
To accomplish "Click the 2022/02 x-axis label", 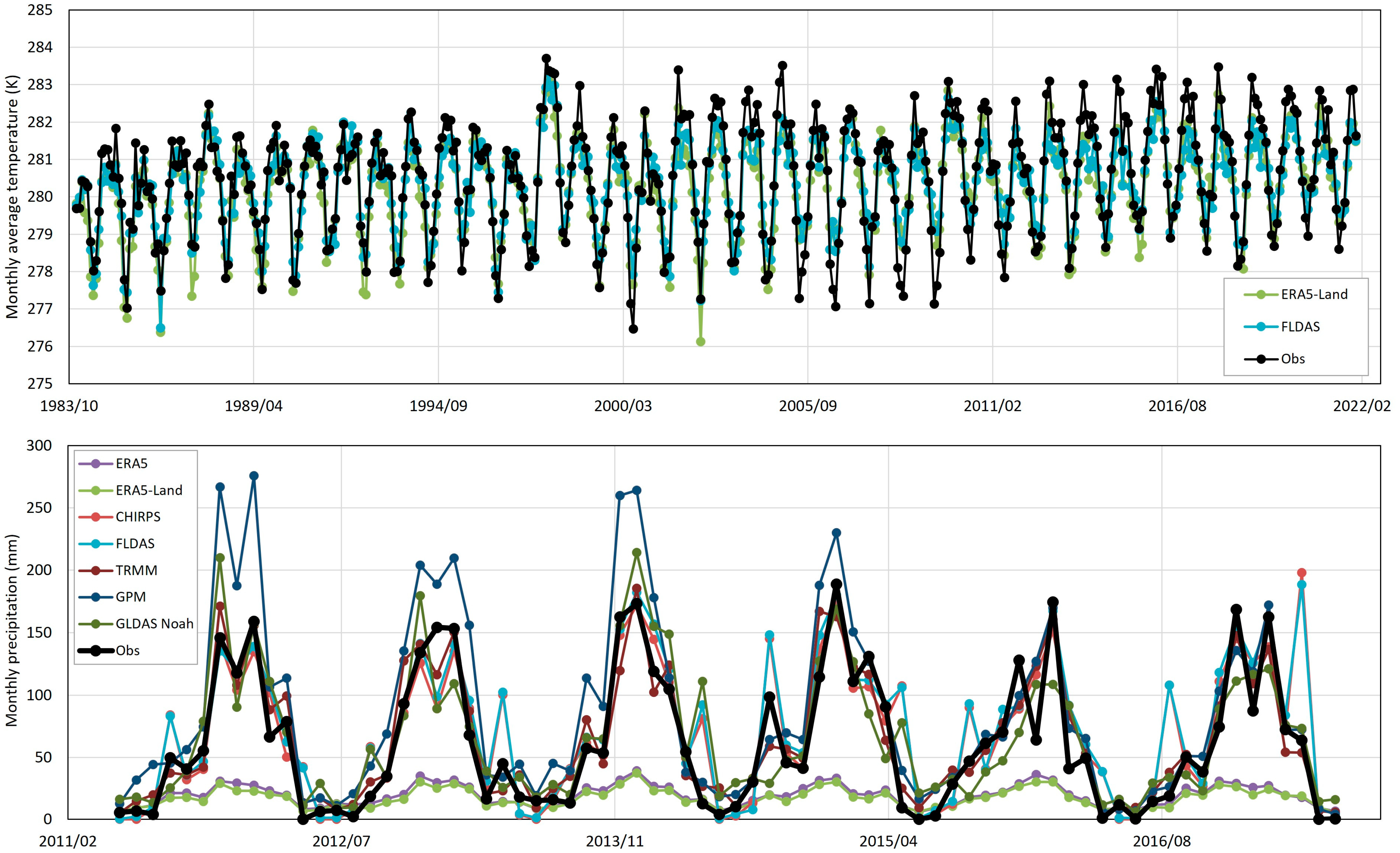I will 1362,406.
